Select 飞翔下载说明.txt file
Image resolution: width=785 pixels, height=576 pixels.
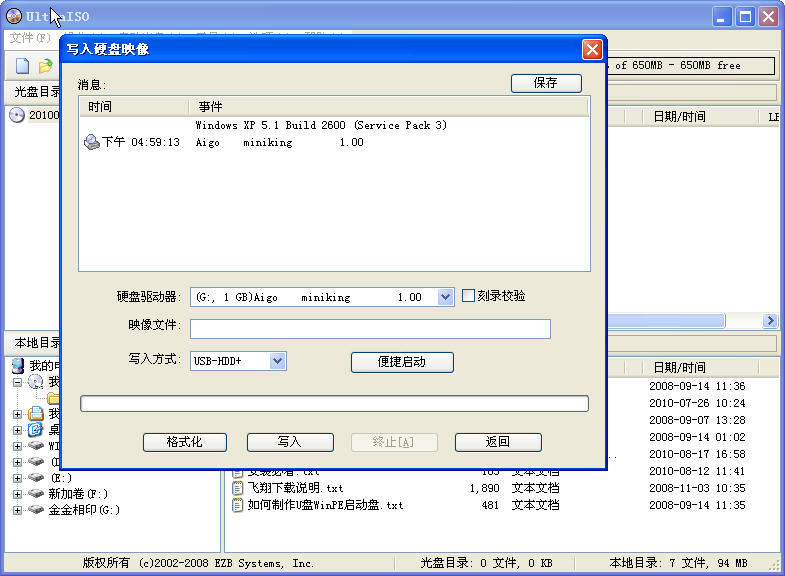click(x=295, y=488)
